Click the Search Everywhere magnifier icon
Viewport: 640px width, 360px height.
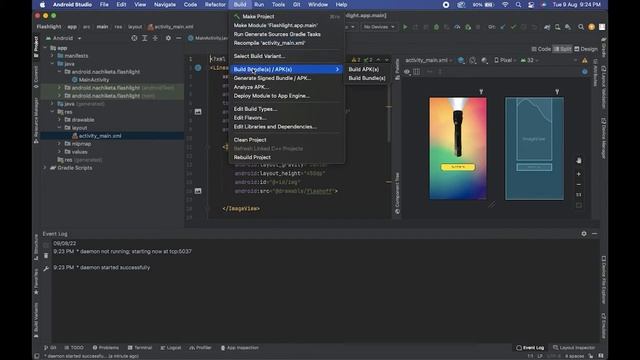pyautogui.click(x=581, y=27)
